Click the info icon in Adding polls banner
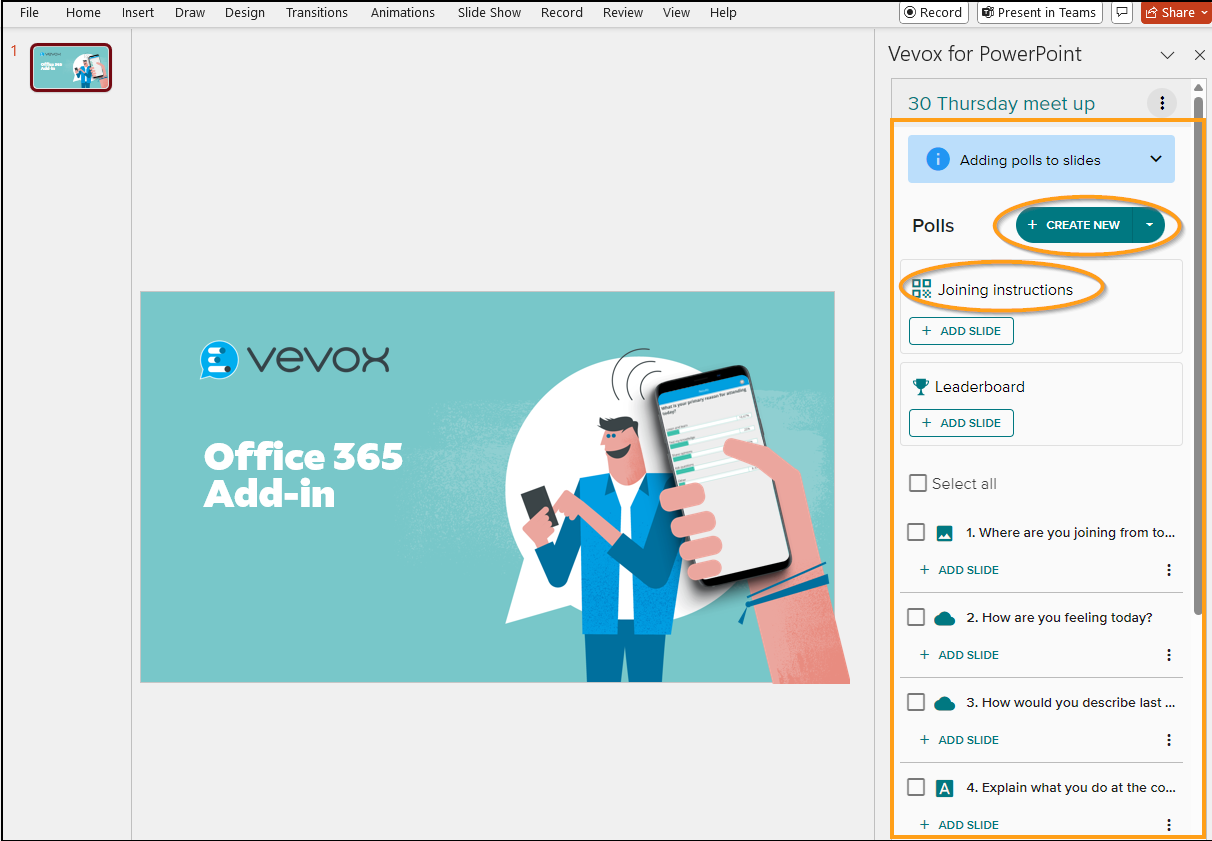Screen dimensions: 1212x841 point(937,158)
